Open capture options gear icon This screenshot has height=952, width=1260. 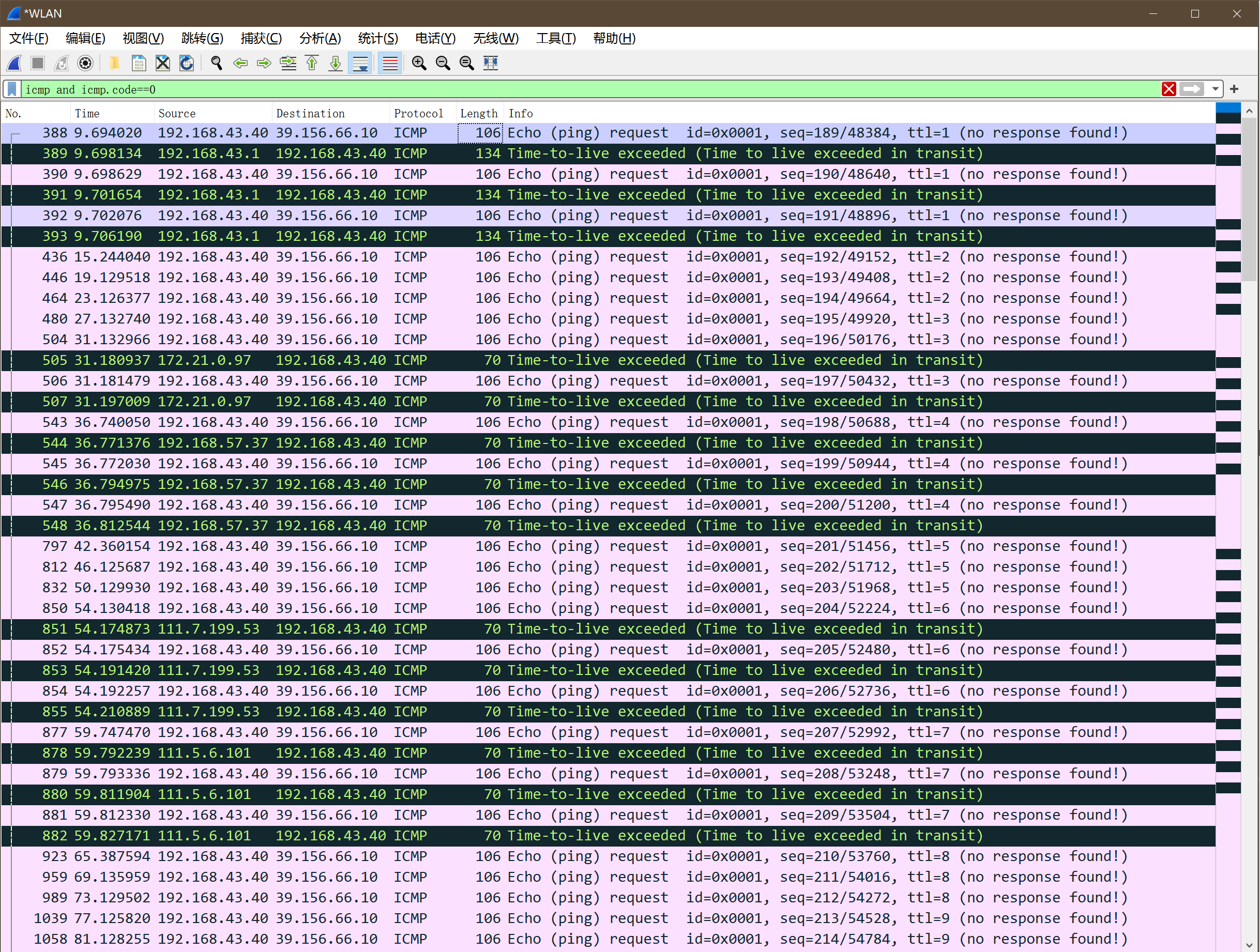[85, 63]
